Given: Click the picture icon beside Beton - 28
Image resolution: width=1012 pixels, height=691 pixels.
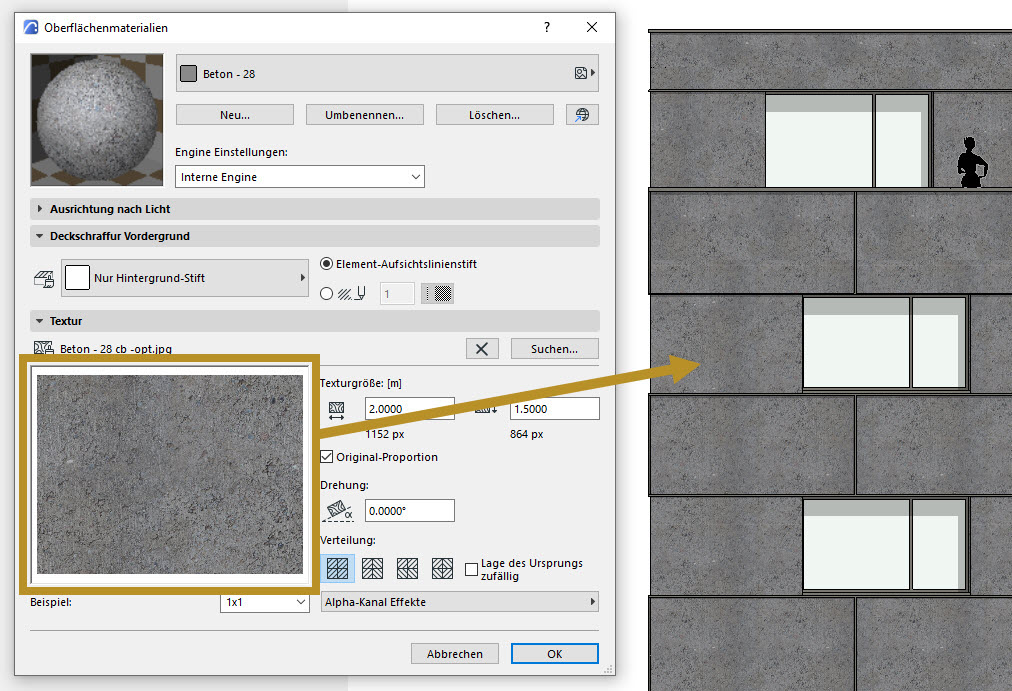Looking at the screenshot, I should point(581,74).
